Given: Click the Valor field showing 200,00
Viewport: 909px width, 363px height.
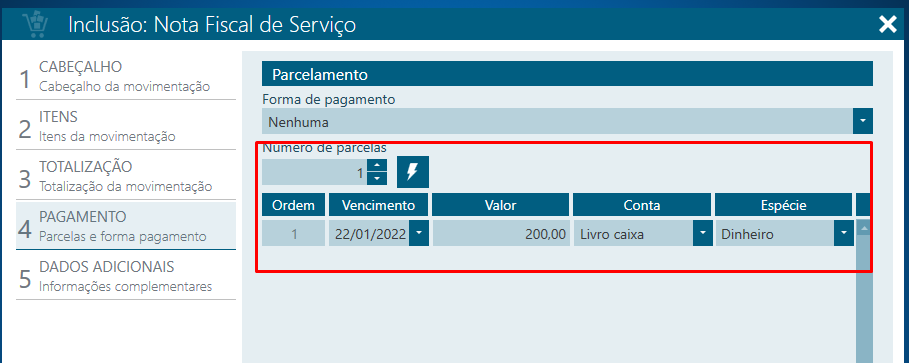Looking at the screenshot, I should pyautogui.click(x=500, y=234).
